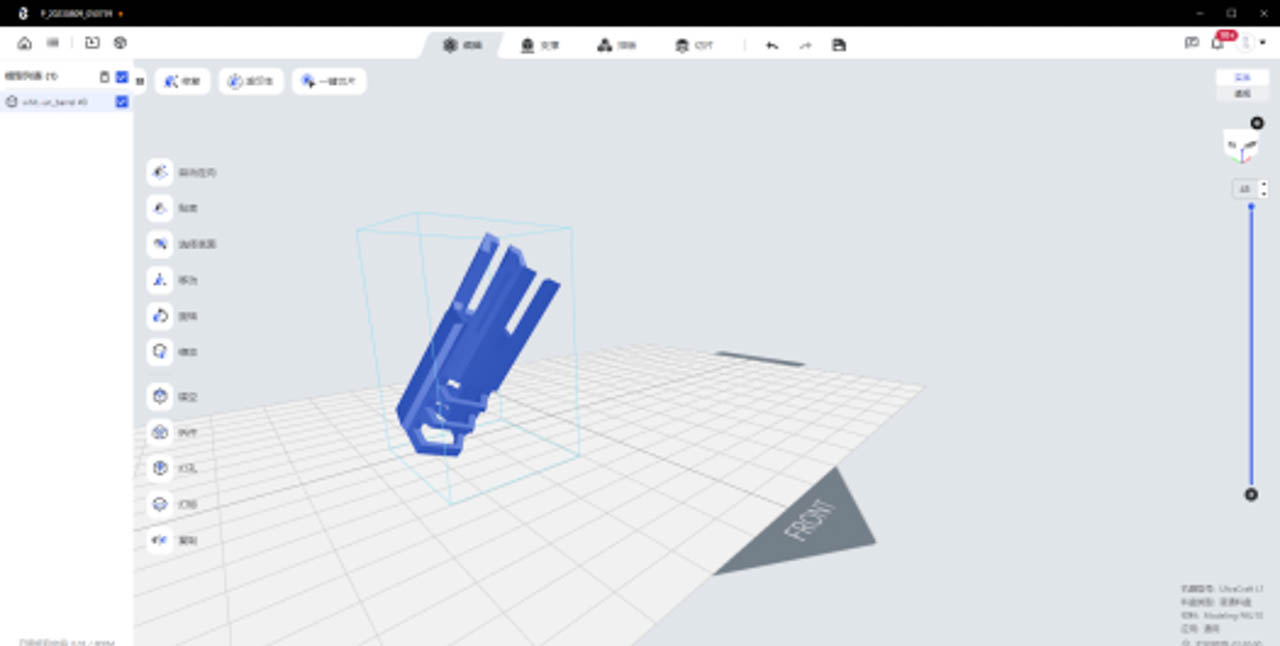The height and width of the screenshot is (646, 1280).
Task: Select the Move tool in left toolbar
Action: pyautogui.click(x=160, y=280)
